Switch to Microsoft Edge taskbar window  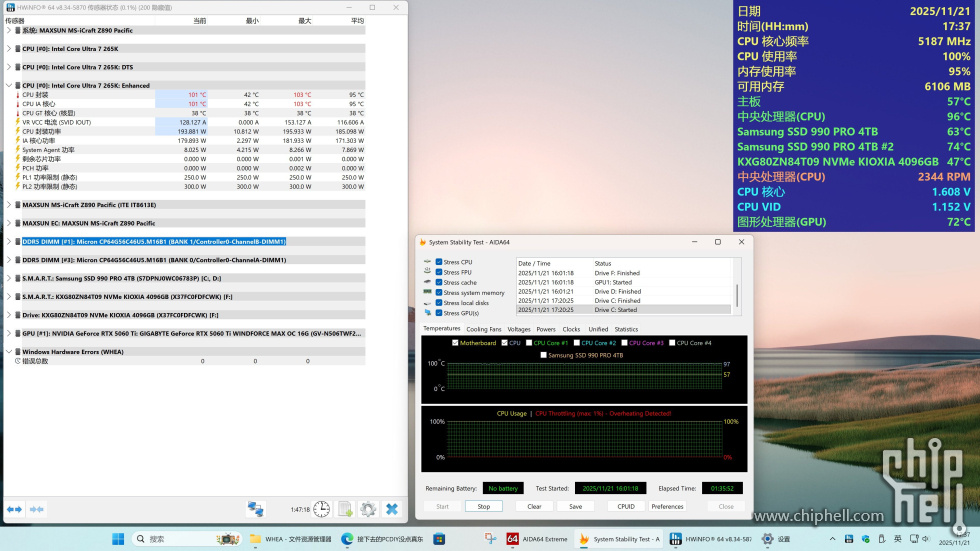pyautogui.click(x=382, y=539)
